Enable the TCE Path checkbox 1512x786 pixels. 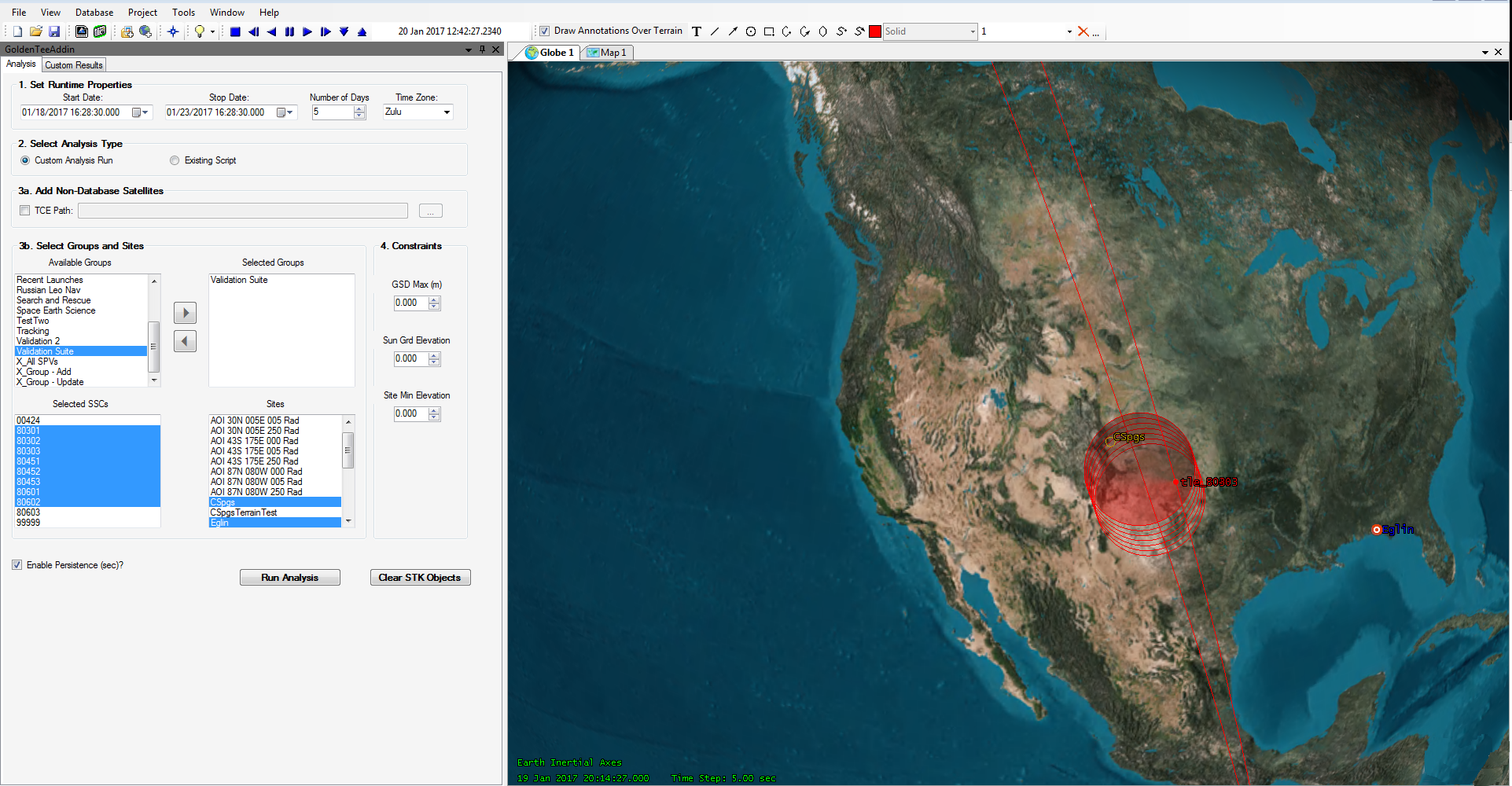click(25, 211)
